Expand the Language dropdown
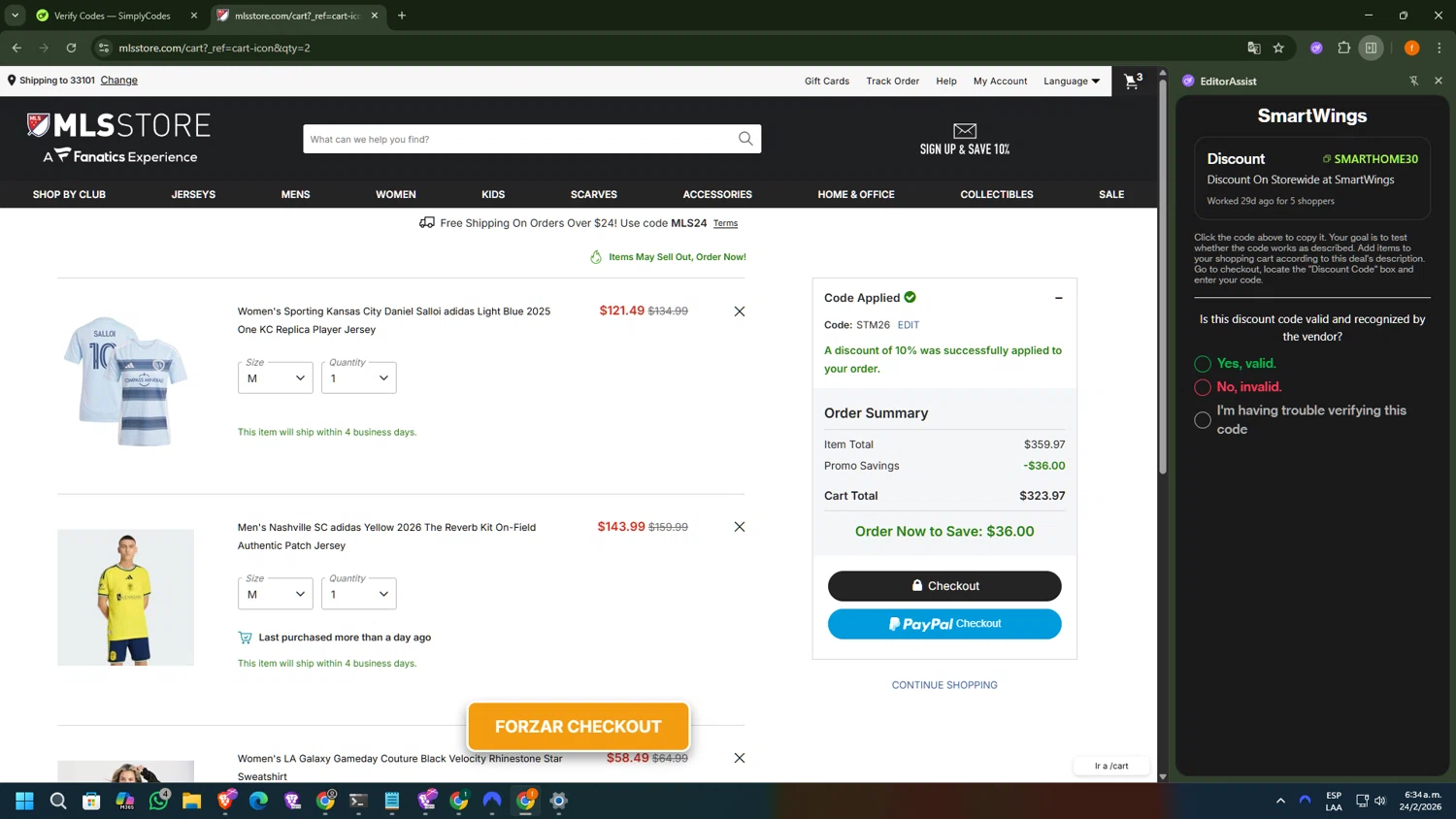The image size is (1456, 819). (1072, 81)
